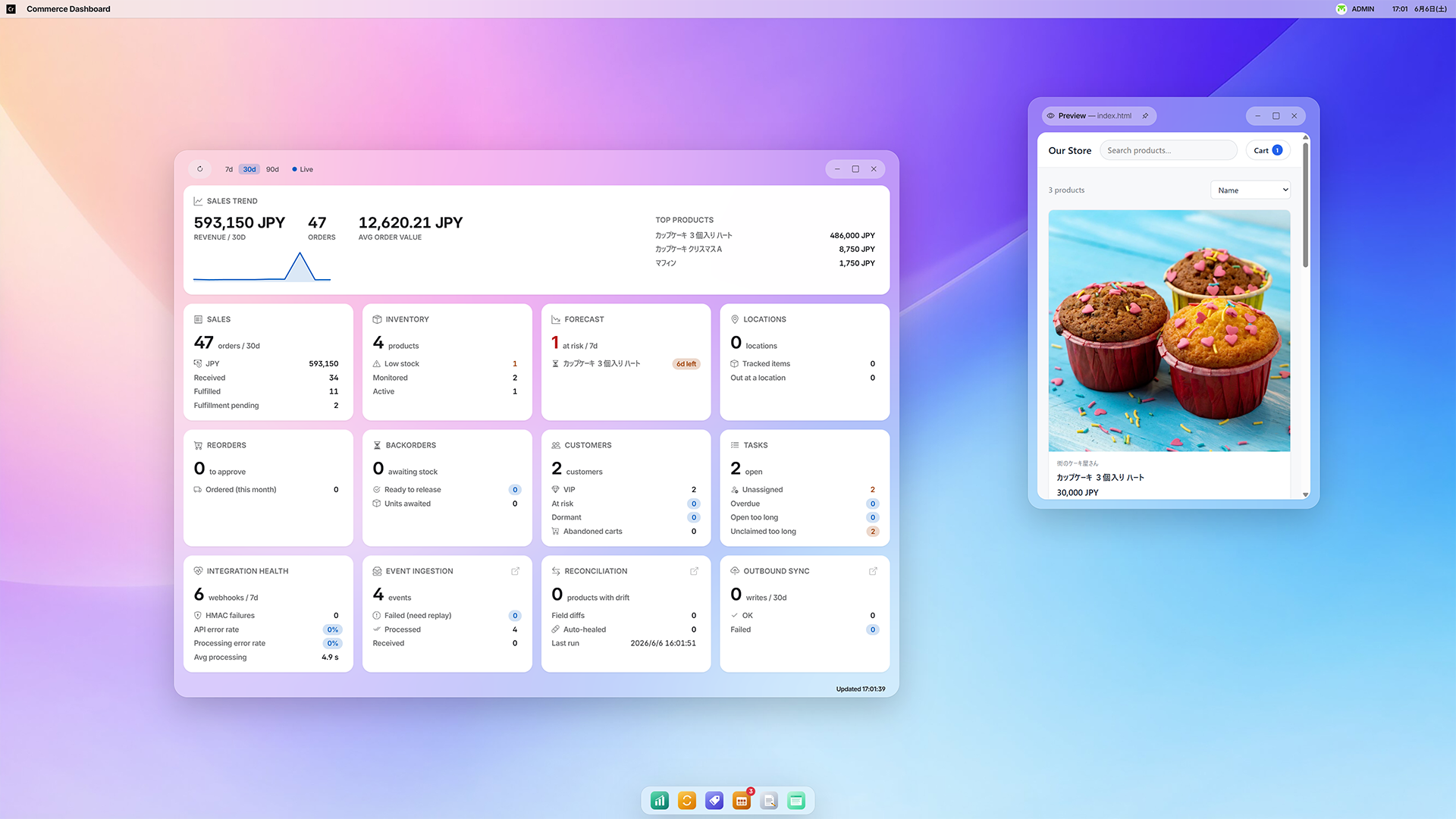Click the Reconciliation arrows icon
The width and height of the screenshot is (1456, 819).
tap(556, 571)
